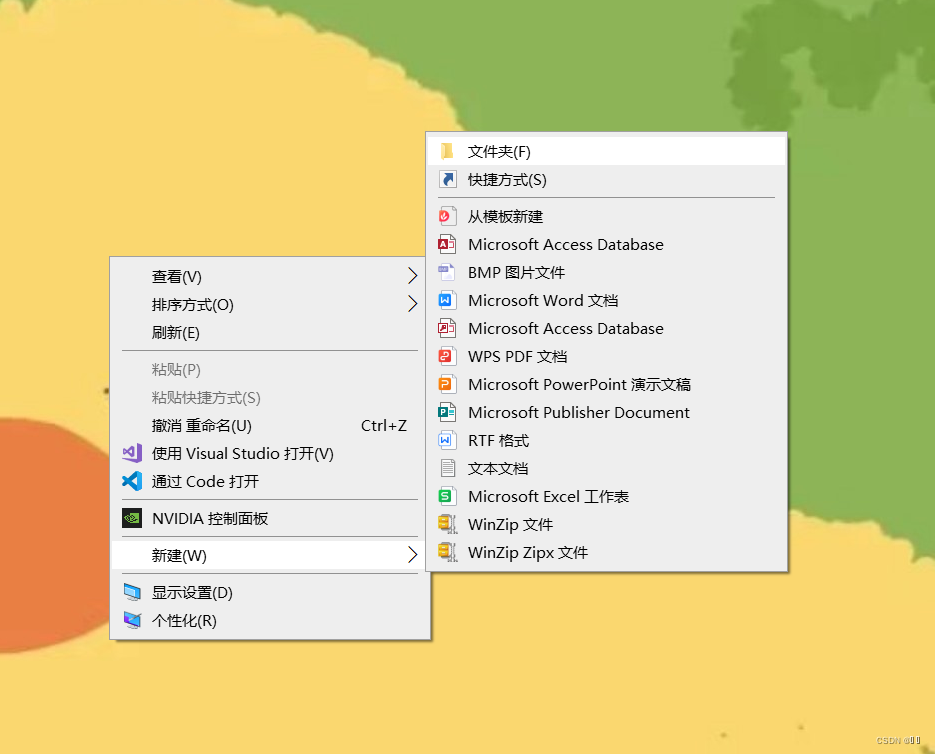Viewport: 935px width, 754px height.
Task: Choose Microsoft Access Database entry below Microsoft Word 文档
Action: [607, 328]
